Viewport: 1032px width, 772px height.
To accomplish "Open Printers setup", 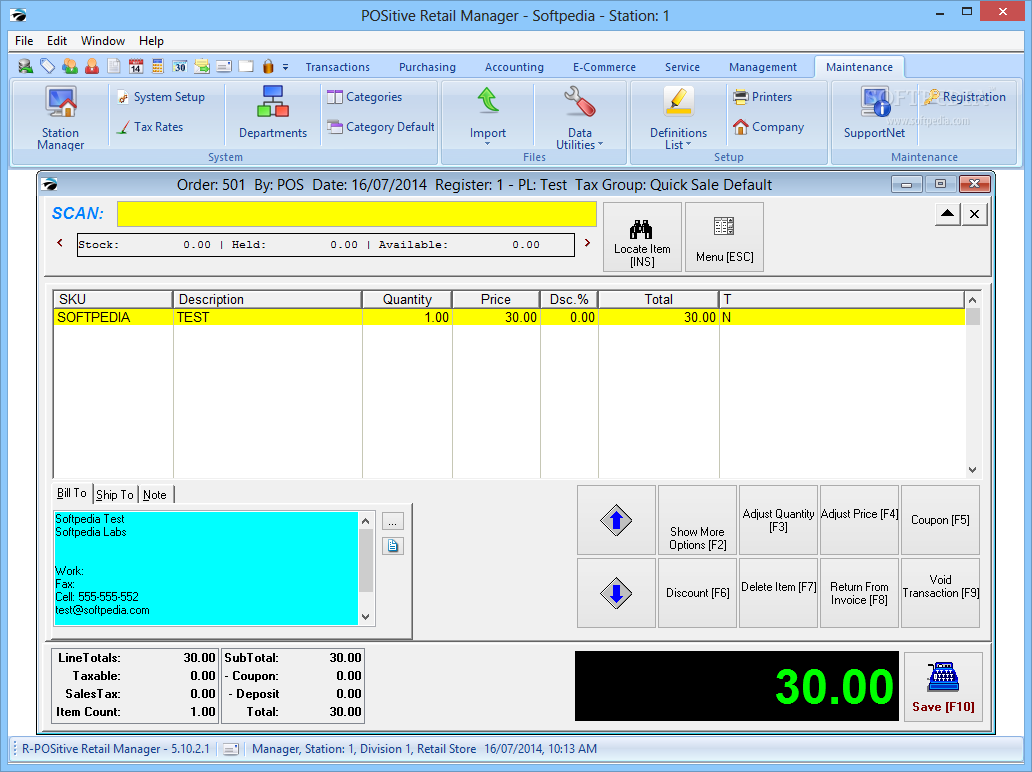I will (763, 97).
